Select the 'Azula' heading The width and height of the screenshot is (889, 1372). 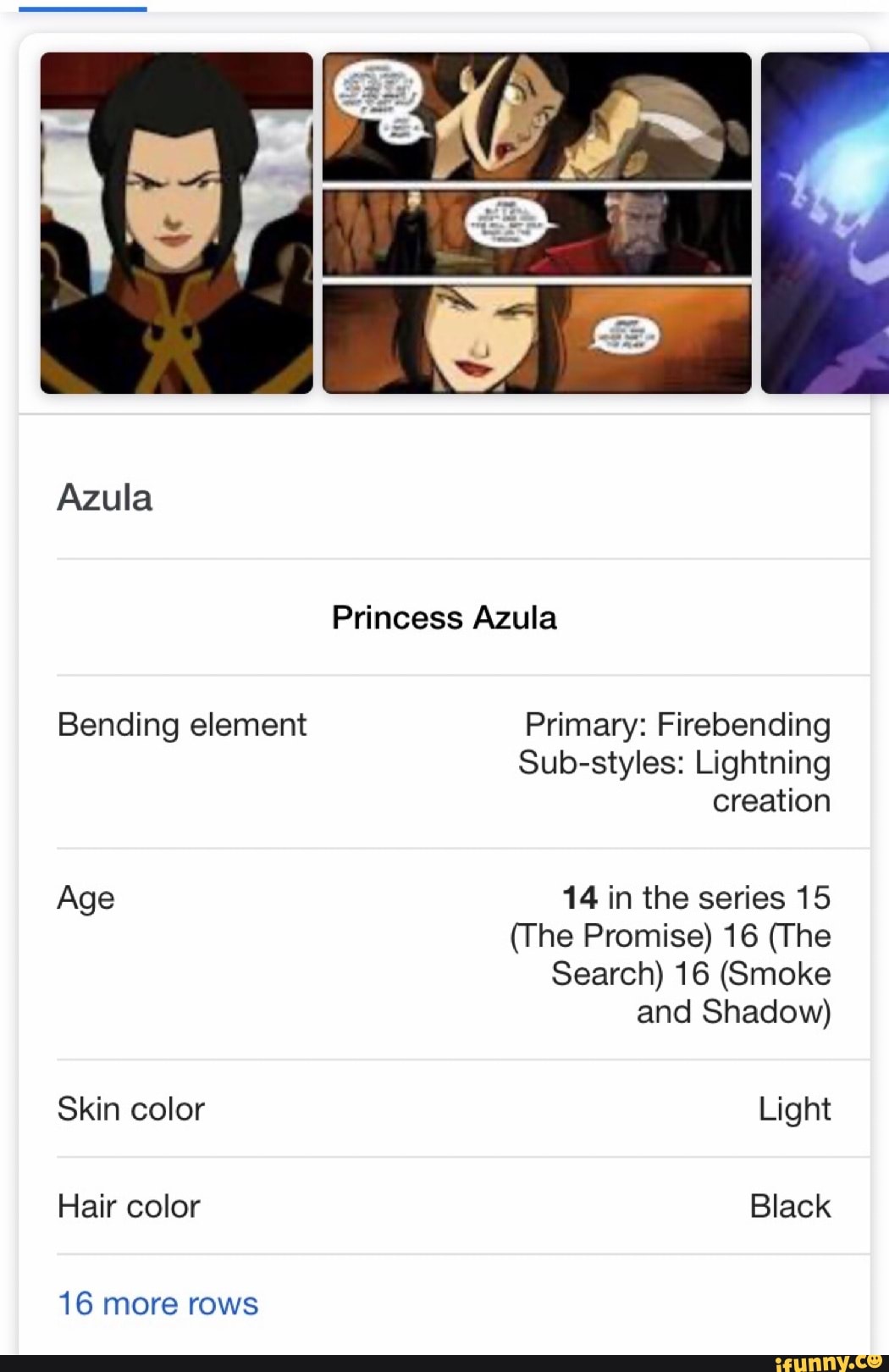[x=105, y=498]
